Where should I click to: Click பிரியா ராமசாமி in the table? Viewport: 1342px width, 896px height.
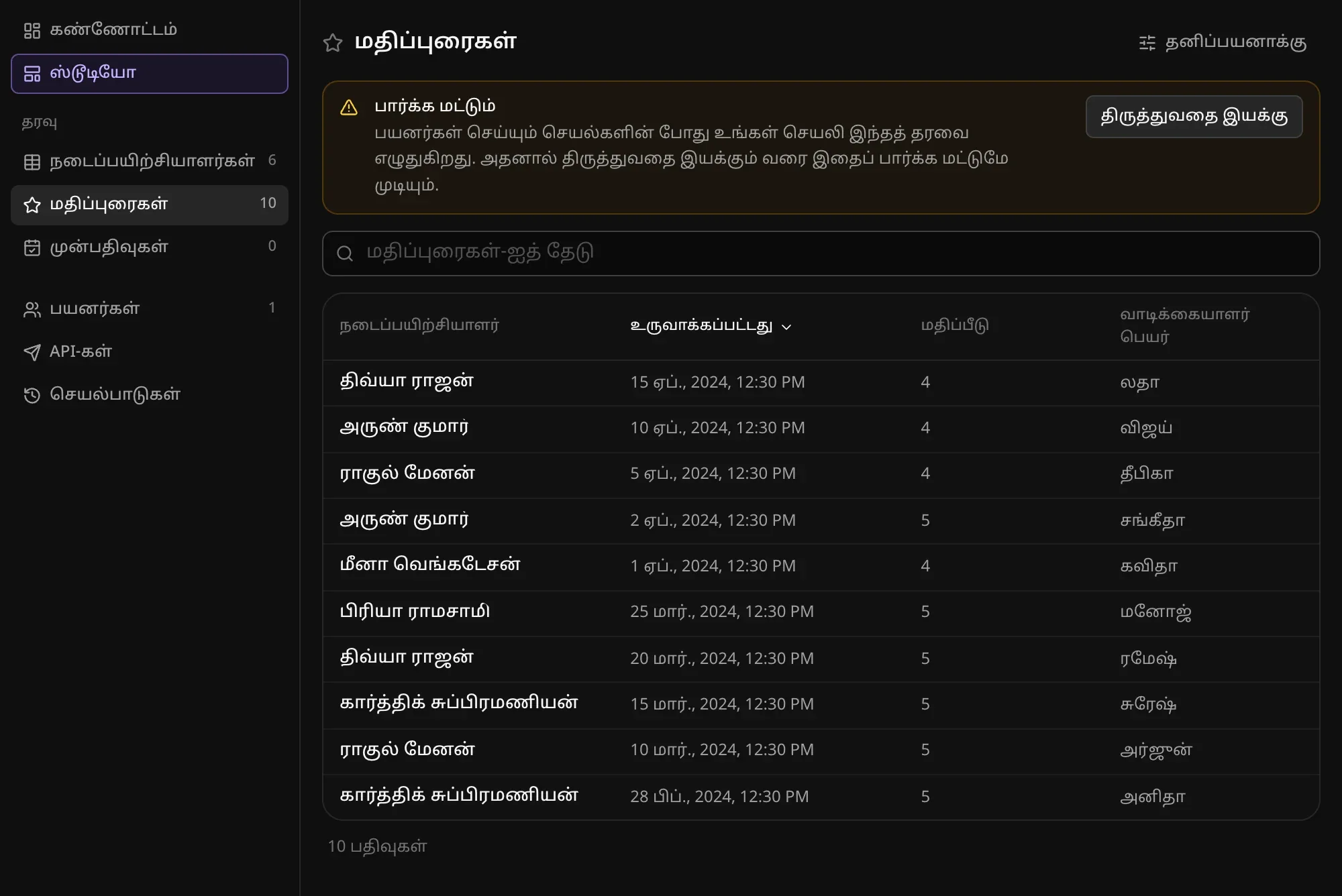point(415,612)
